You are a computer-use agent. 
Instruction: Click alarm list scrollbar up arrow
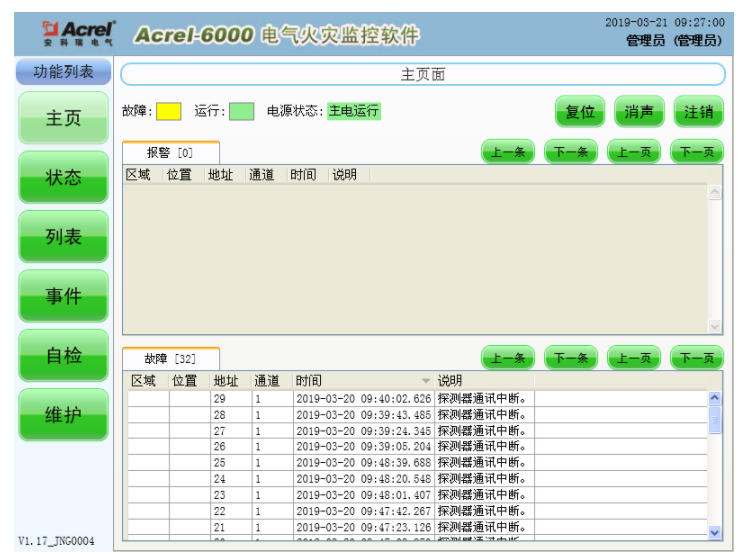tap(714, 192)
